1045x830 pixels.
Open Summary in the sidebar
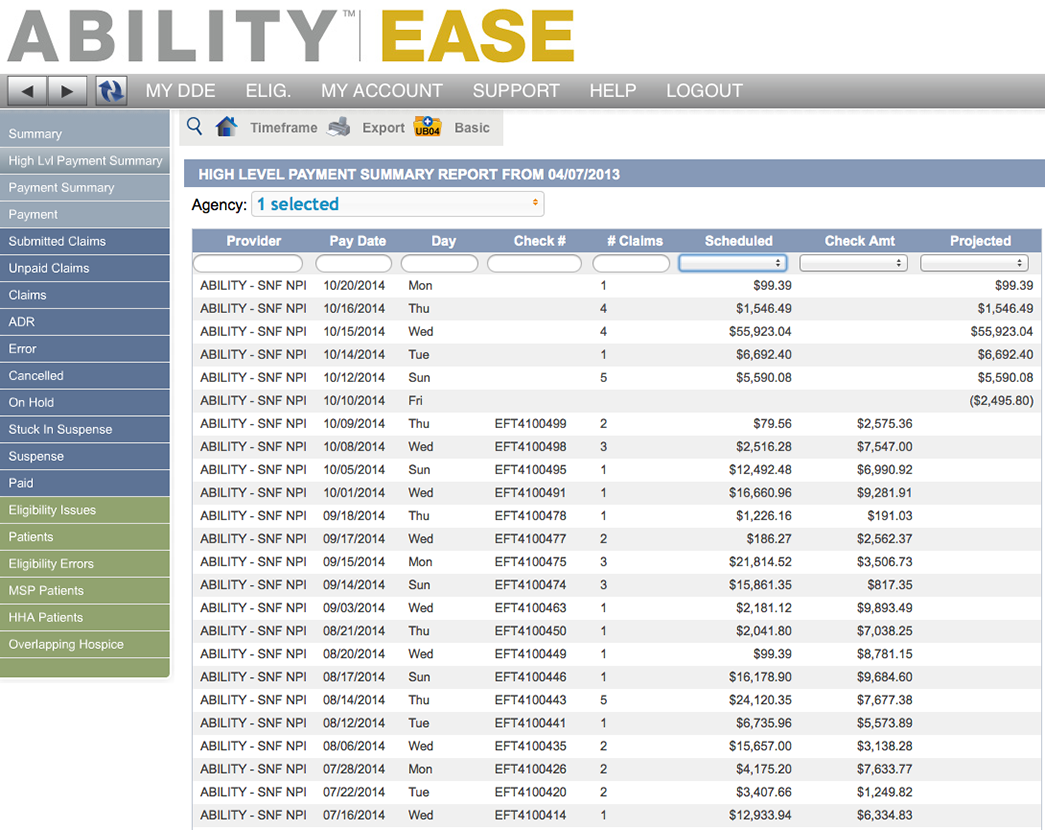click(x=85, y=133)
